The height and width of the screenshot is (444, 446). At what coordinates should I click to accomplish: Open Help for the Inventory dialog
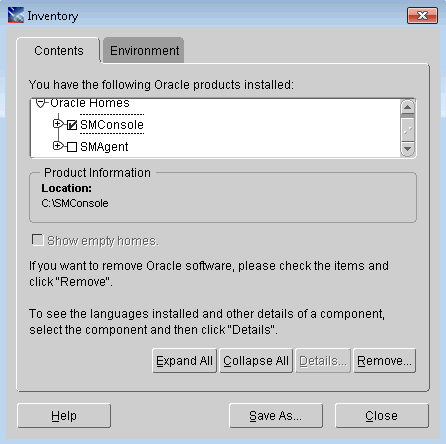[x=64, y=416]
